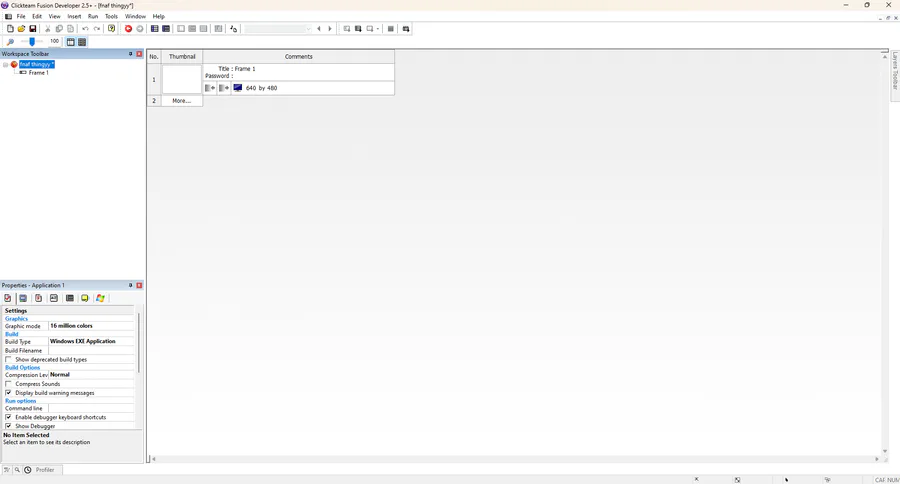This screenshot has height=484, width=900.
Task: Create a new application with the New icon
Action: pyautogui.click(x=10, y=29)
